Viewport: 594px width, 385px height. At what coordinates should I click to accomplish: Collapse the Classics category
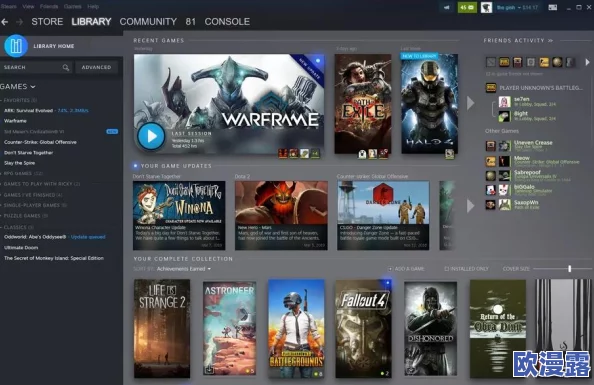(17, 227)
